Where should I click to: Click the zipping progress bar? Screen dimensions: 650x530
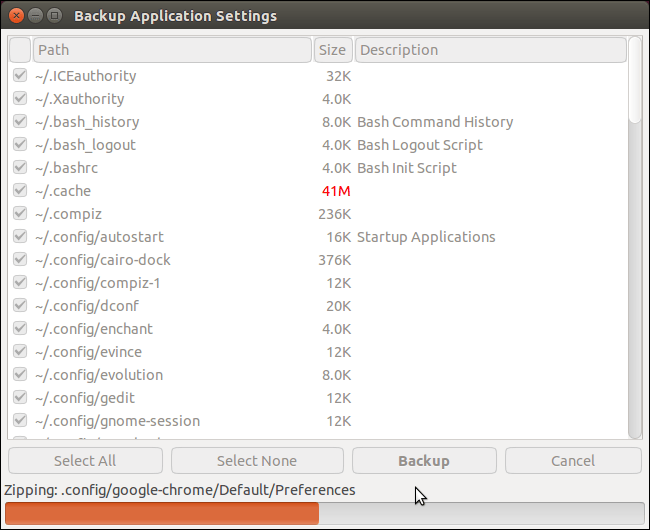[x=325, y=513]
